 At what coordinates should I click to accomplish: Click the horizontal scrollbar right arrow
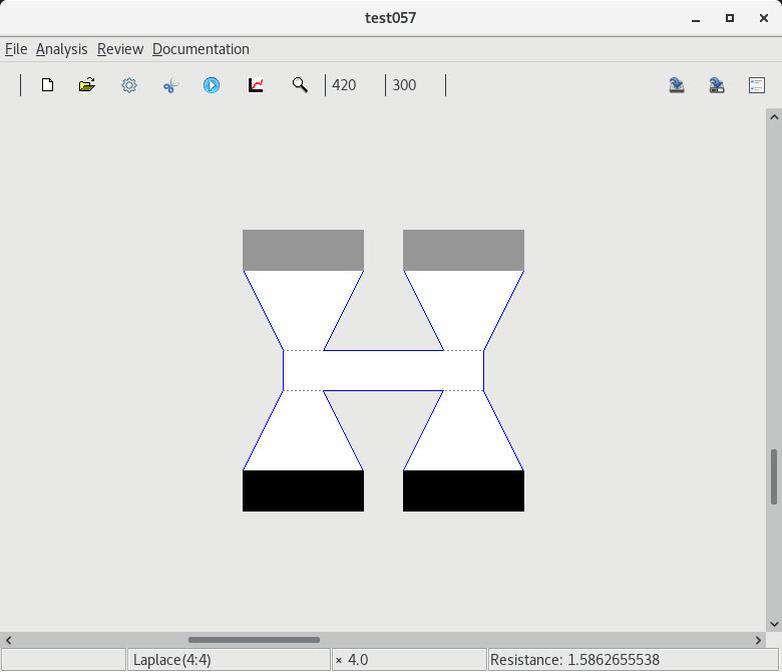tap(758, 640)
